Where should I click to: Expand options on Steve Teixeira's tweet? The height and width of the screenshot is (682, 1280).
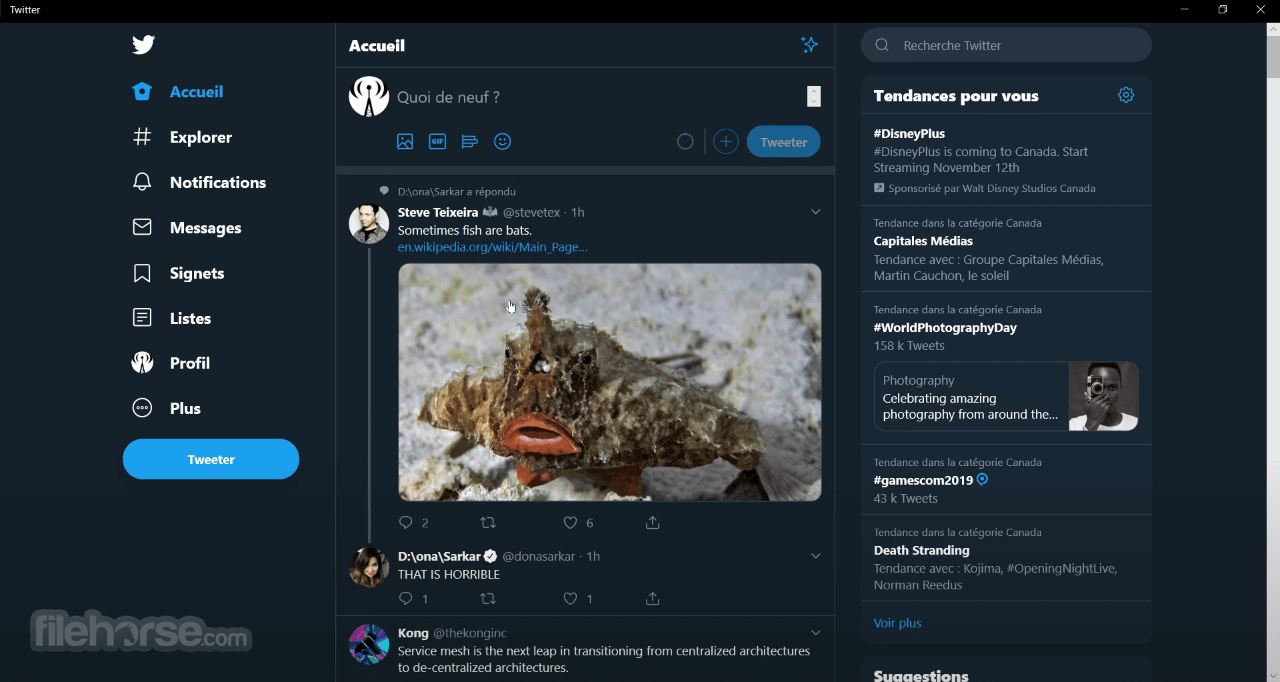816,212
